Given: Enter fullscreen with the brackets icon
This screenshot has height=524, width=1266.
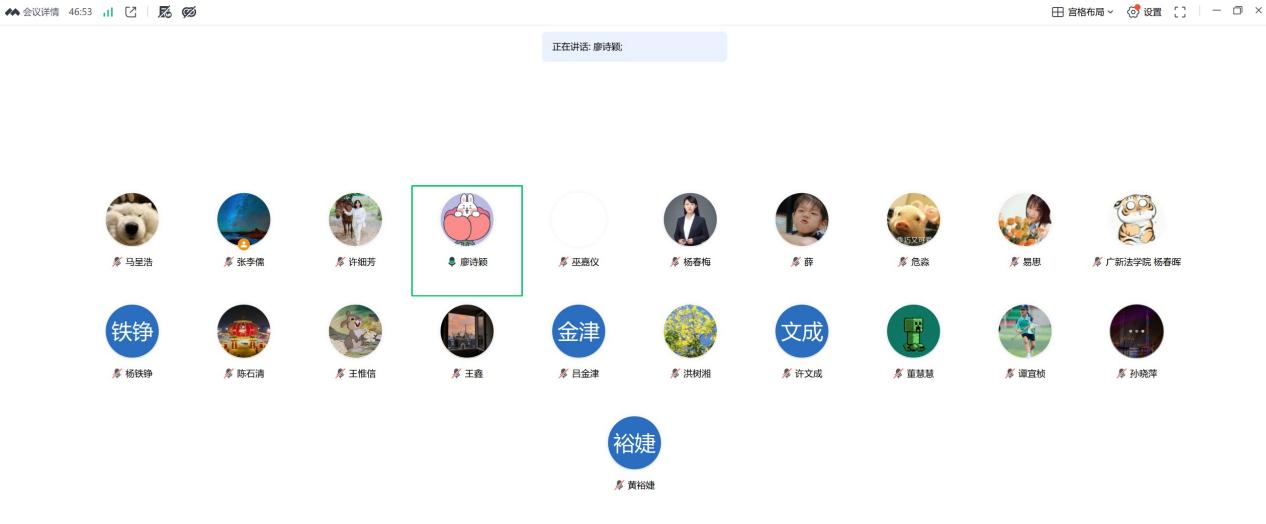Looking at the screenshot, I should 1180,12.
